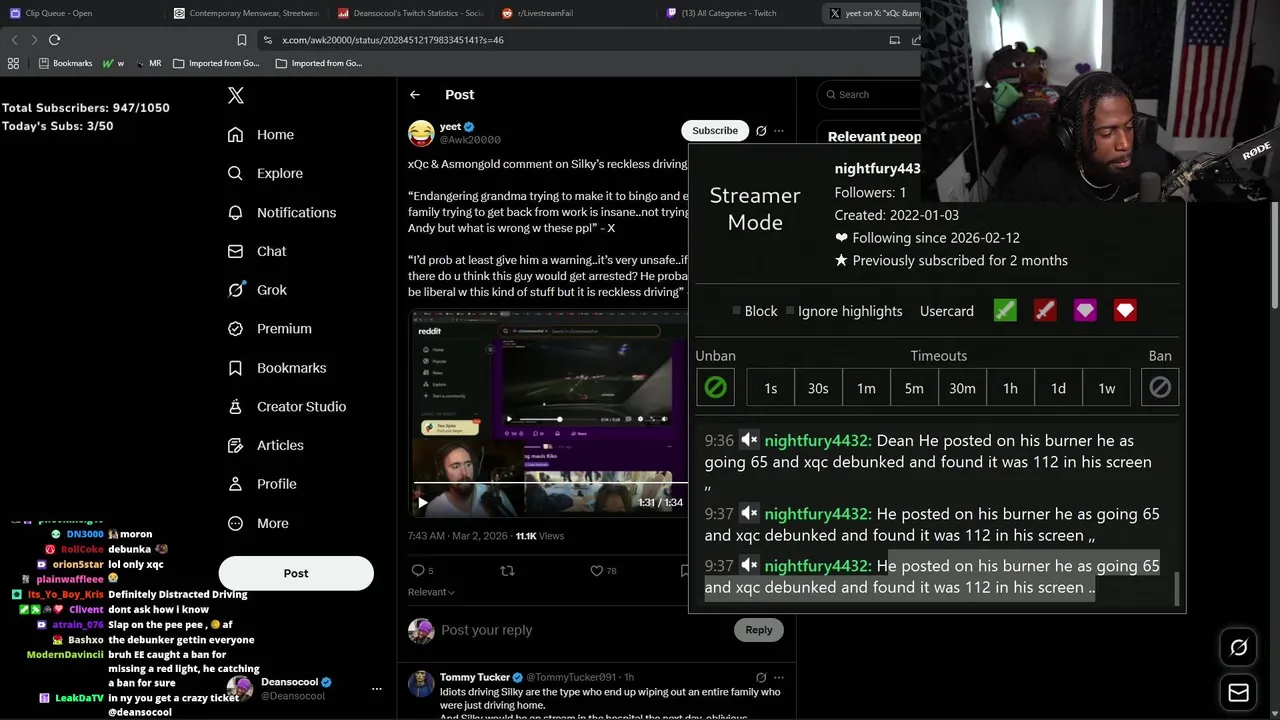The height and width of the screenshot is (720, 1280).
Task: Click mute icon on the 9:36 message
Action: pyautogui.click(x=749, y=440)
